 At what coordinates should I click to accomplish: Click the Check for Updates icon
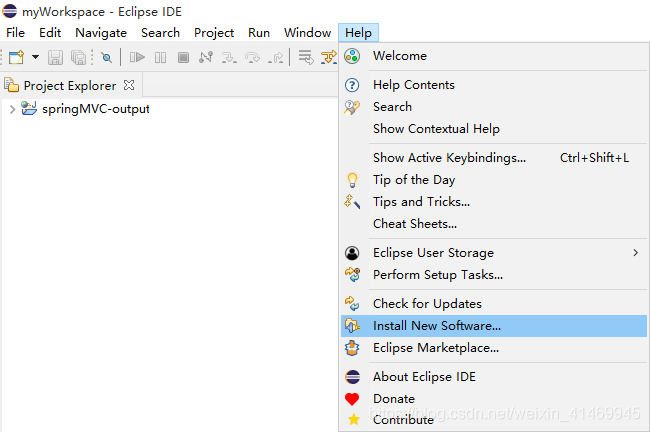(x=352, y=303)
